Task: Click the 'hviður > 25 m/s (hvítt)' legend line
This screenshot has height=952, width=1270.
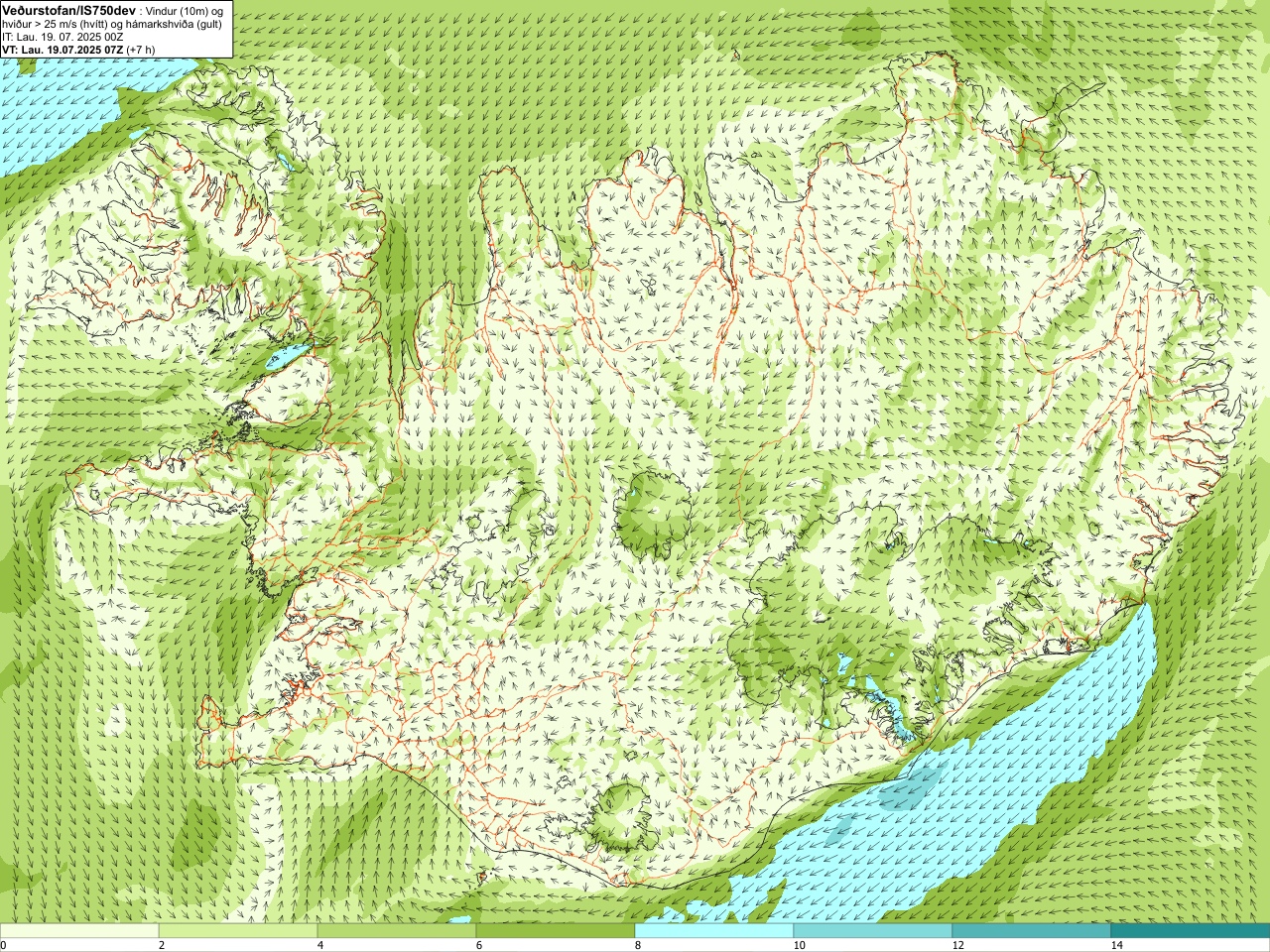Action: [112, 24]
